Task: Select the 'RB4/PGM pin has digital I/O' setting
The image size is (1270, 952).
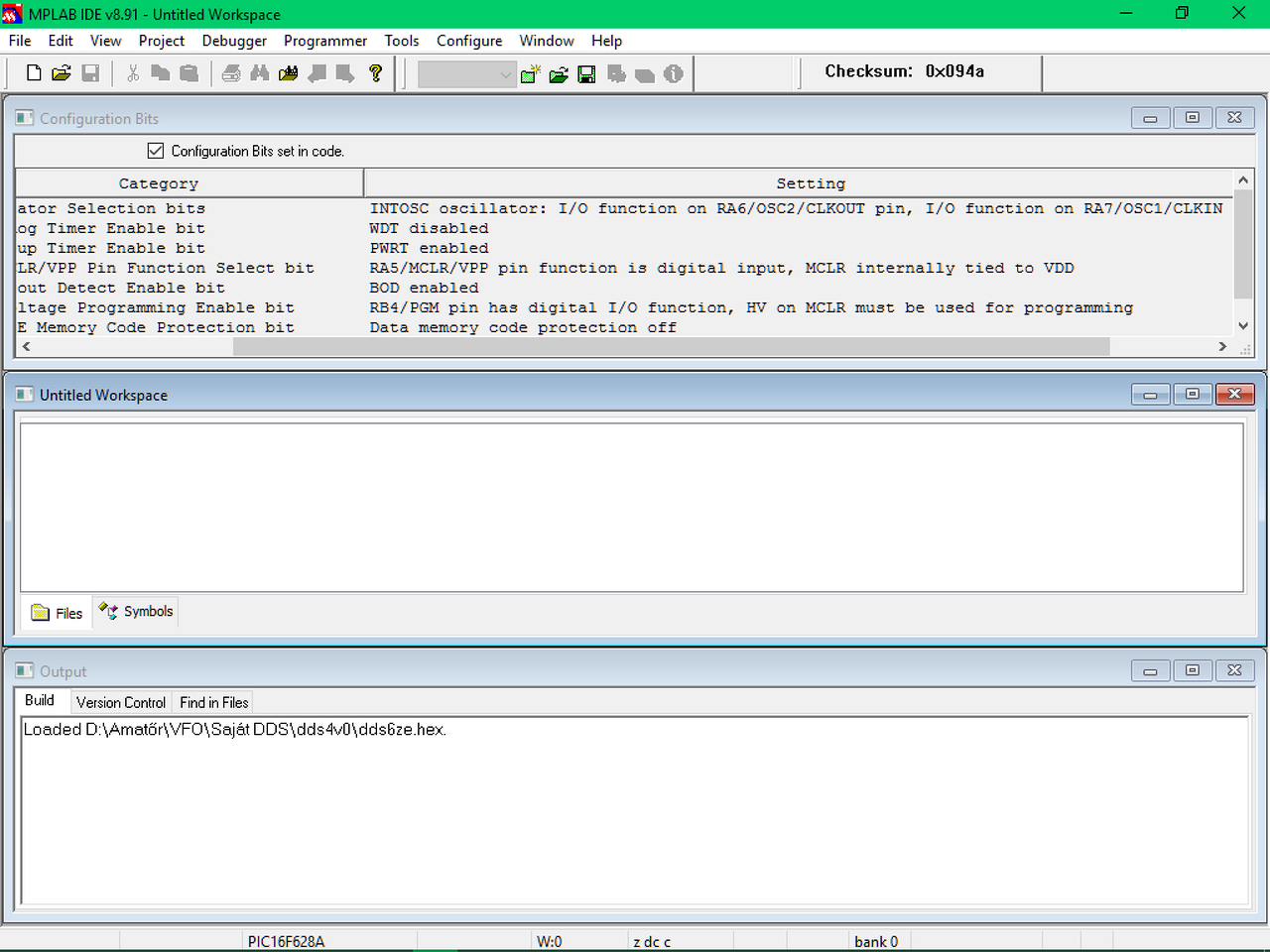Action: (x=751, y=307)
